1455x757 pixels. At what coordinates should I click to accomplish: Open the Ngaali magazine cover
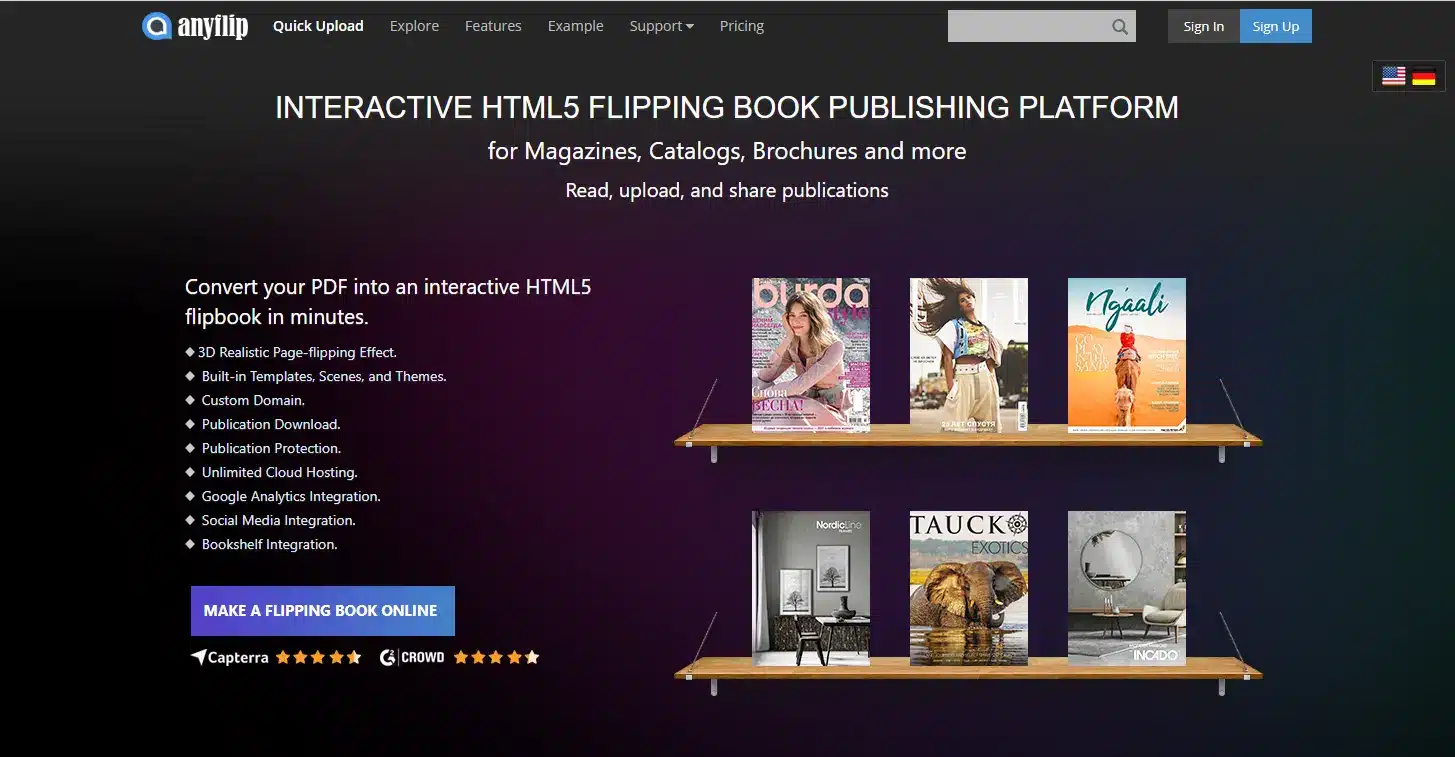[1127, 355]
